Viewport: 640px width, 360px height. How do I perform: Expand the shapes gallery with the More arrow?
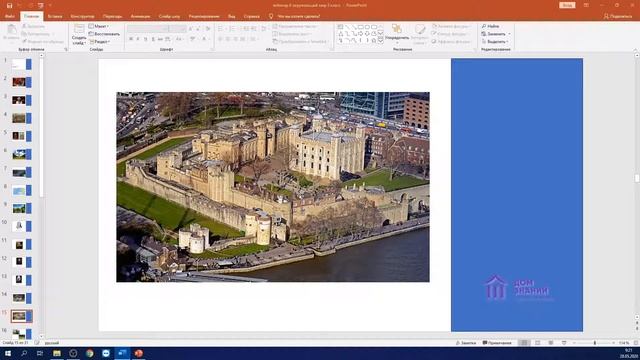[x=380, y=40]
